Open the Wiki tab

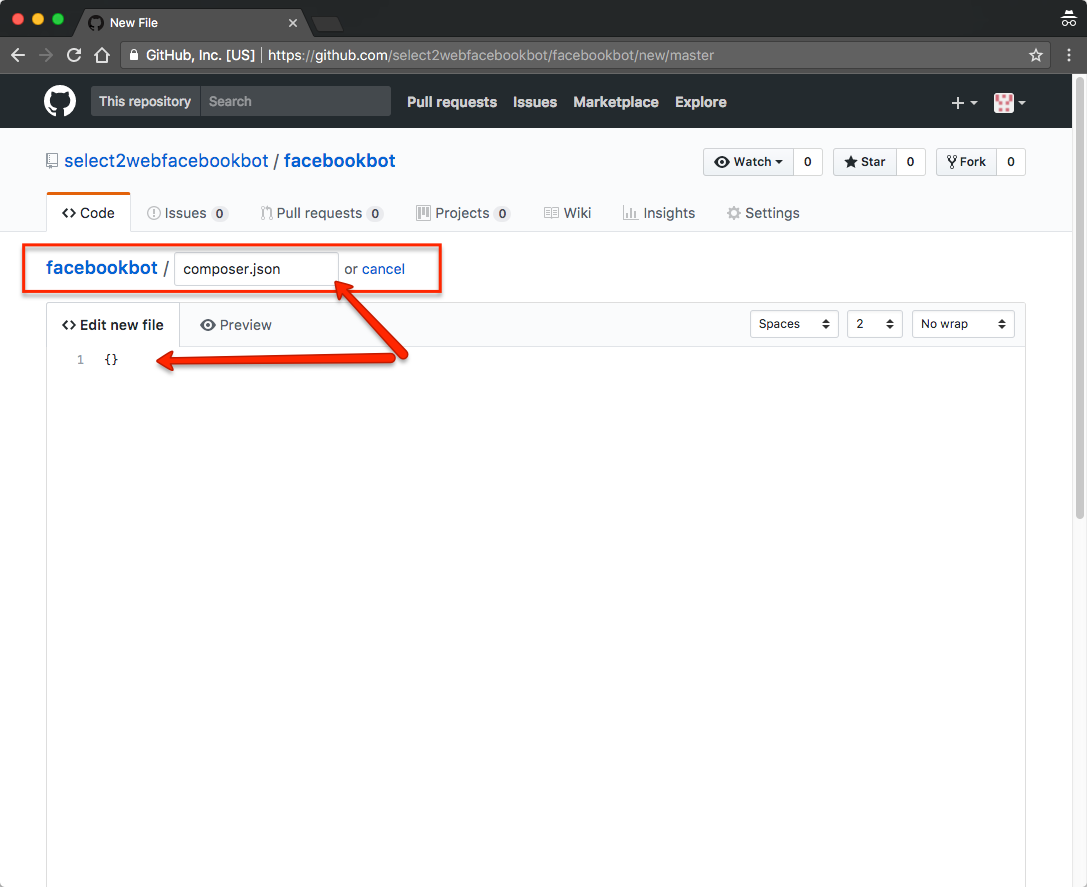point(567,213)
